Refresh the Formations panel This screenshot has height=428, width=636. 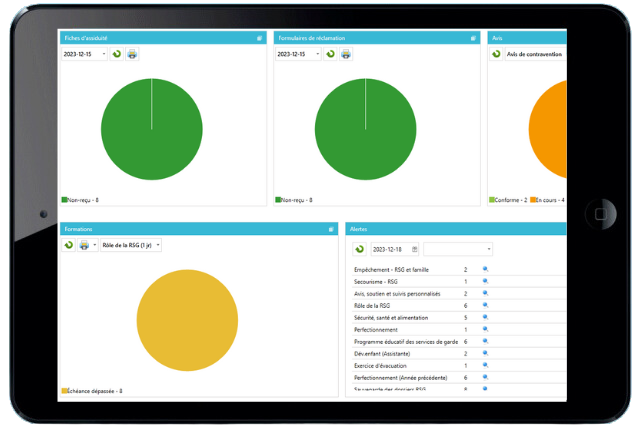69,245
